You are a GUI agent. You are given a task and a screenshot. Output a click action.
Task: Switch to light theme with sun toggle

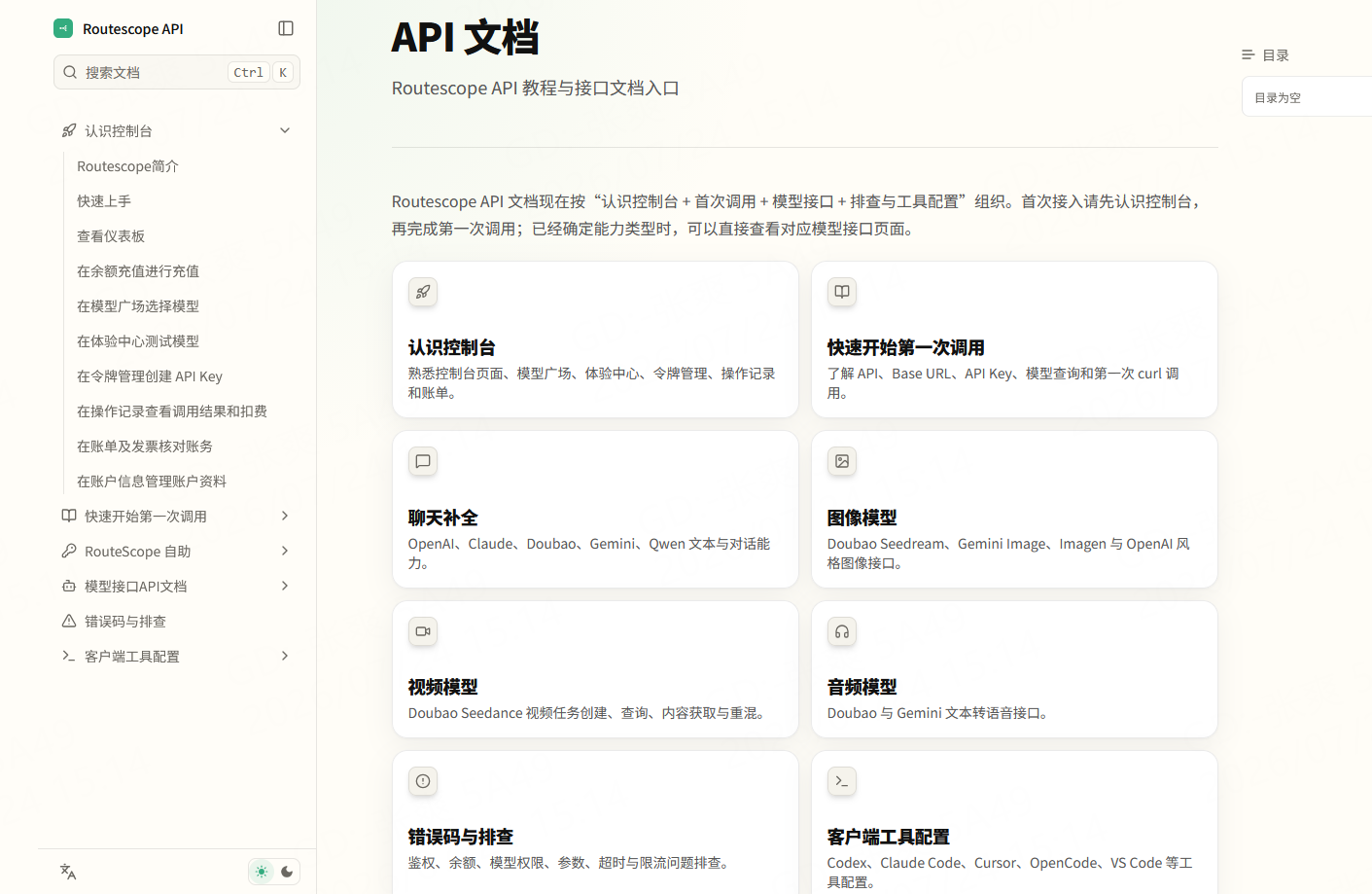[x=262, y=872]
